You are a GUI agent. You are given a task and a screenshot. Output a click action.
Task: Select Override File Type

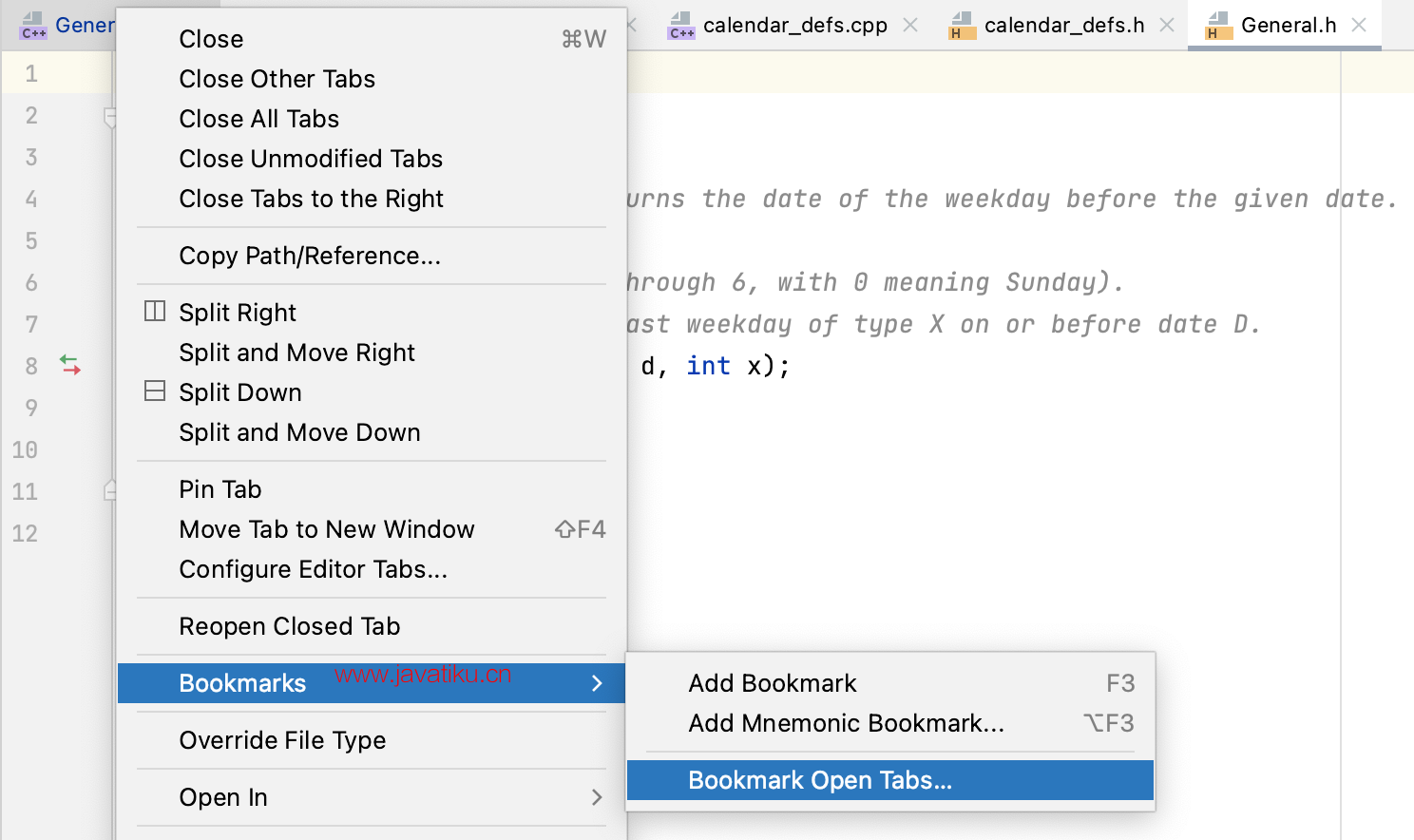[372, 740]
